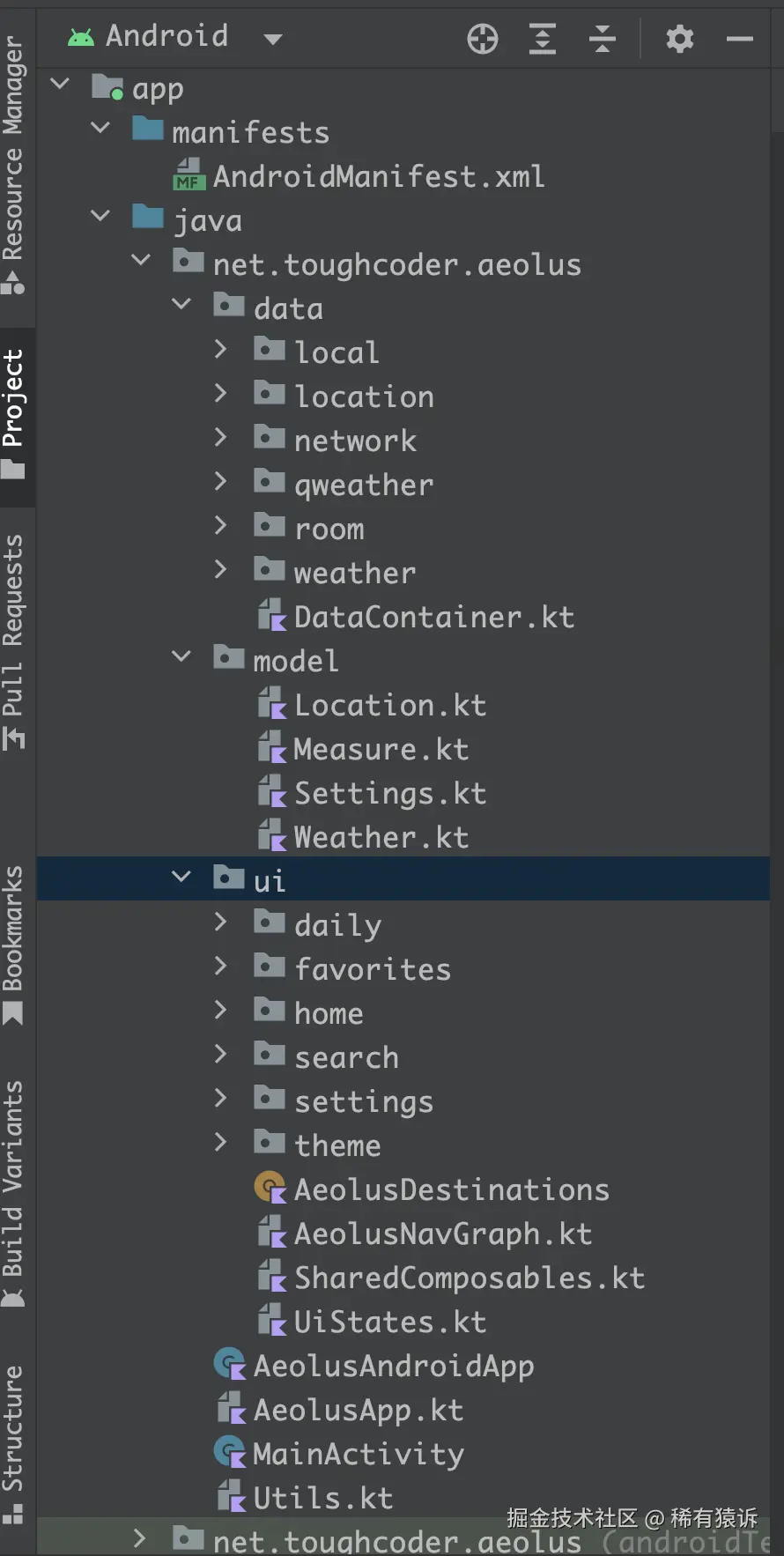Expand the qweather package folder
This screenshot has height=1556, width=784.
(220, 482)
